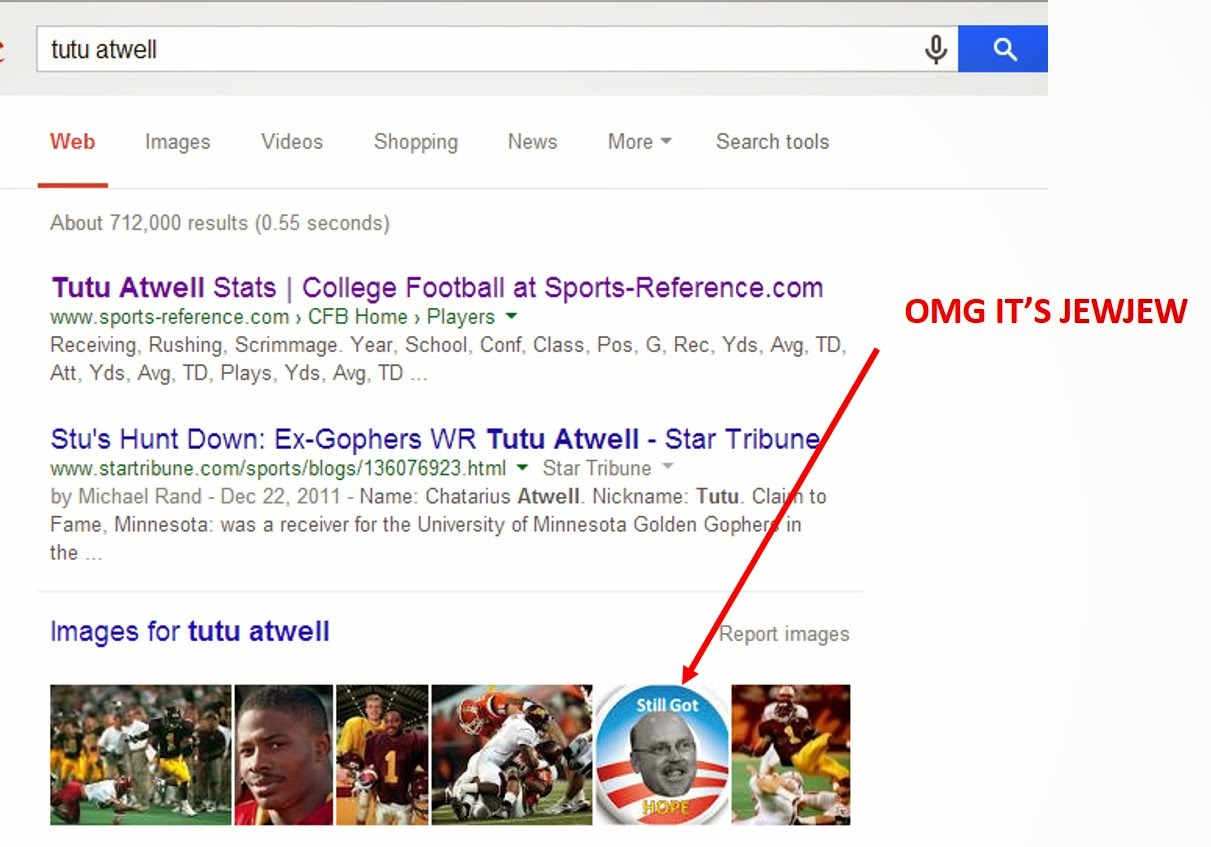Screen dimensions: 1211x847
Task: Click the microphone voice search icon
Action: 935,49
